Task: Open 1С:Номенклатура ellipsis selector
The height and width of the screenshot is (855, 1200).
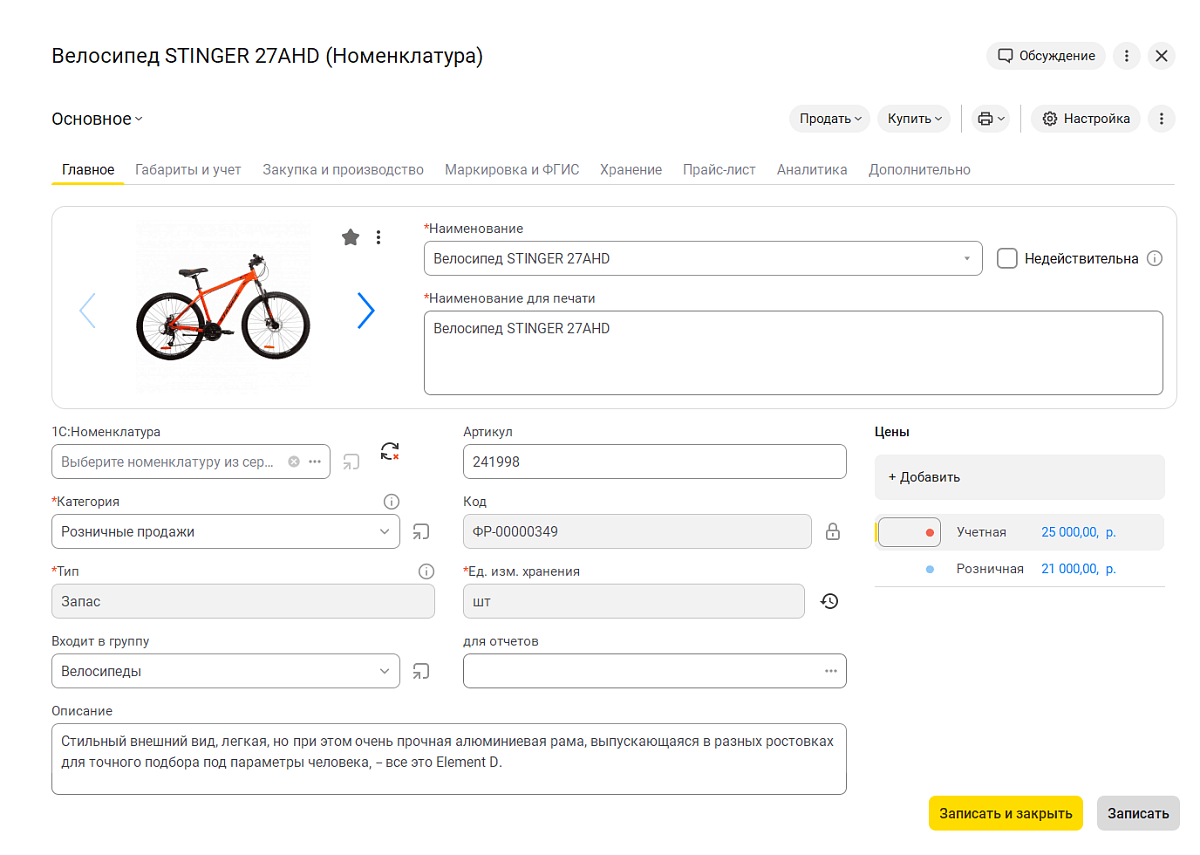Action: [x=314, y=462]
